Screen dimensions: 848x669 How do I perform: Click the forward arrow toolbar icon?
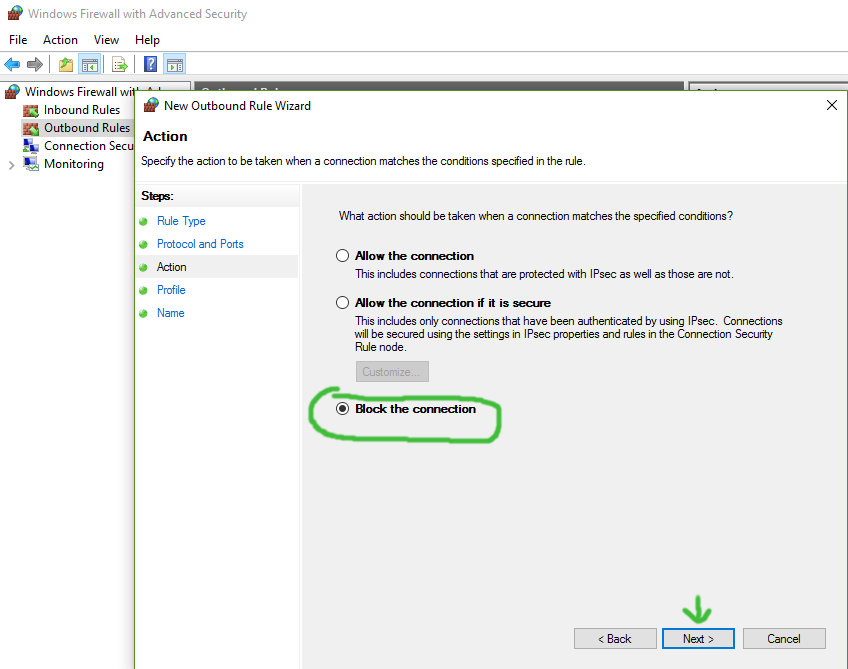pos(35,64)
